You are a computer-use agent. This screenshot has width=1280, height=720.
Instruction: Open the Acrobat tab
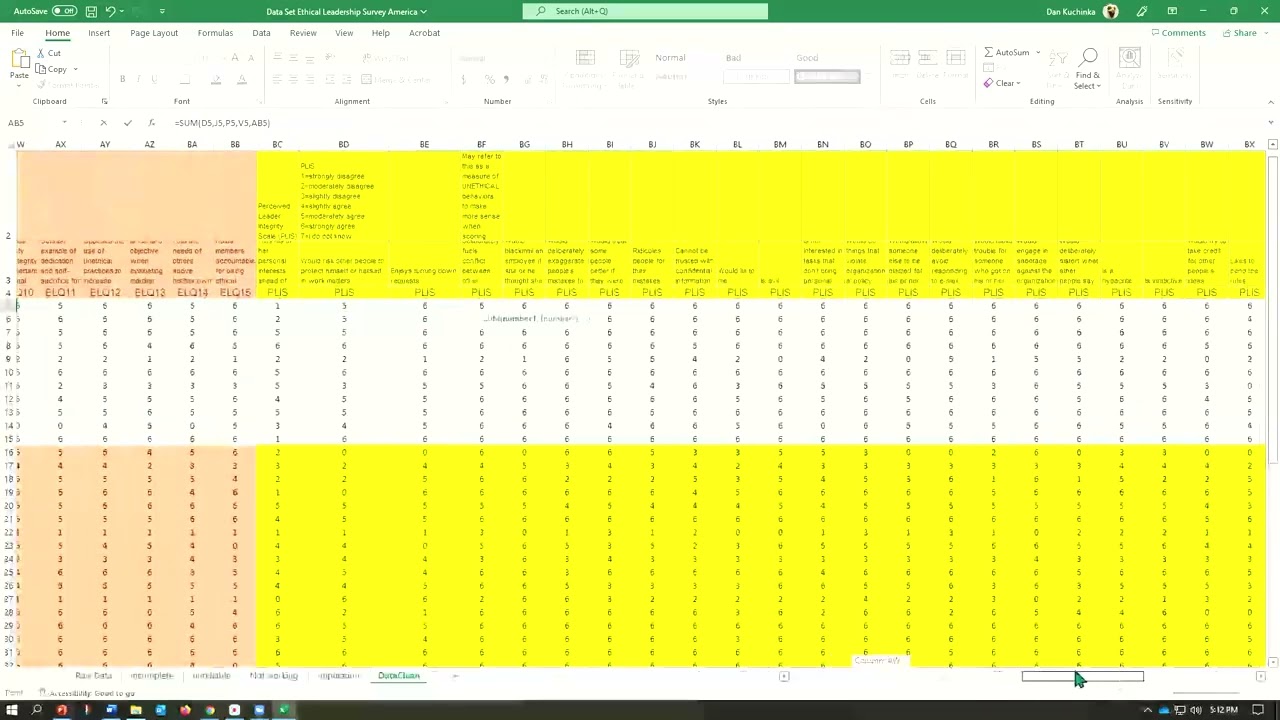(424, 33)
